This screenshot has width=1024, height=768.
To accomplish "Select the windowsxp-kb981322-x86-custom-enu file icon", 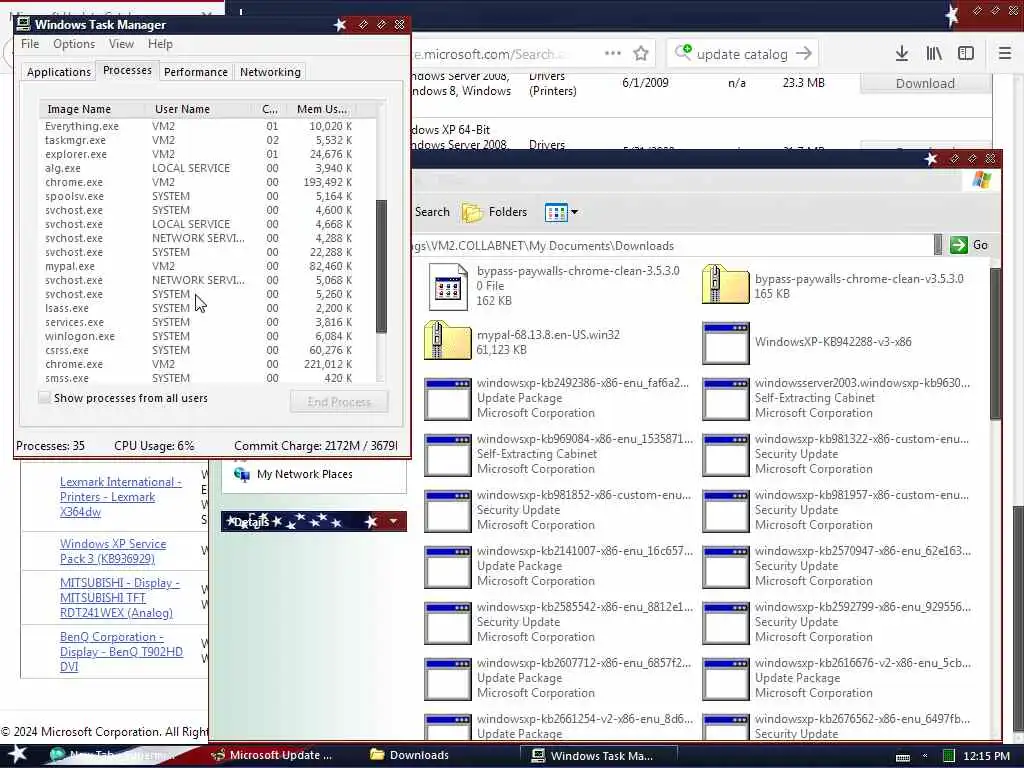I will [726, 455].
